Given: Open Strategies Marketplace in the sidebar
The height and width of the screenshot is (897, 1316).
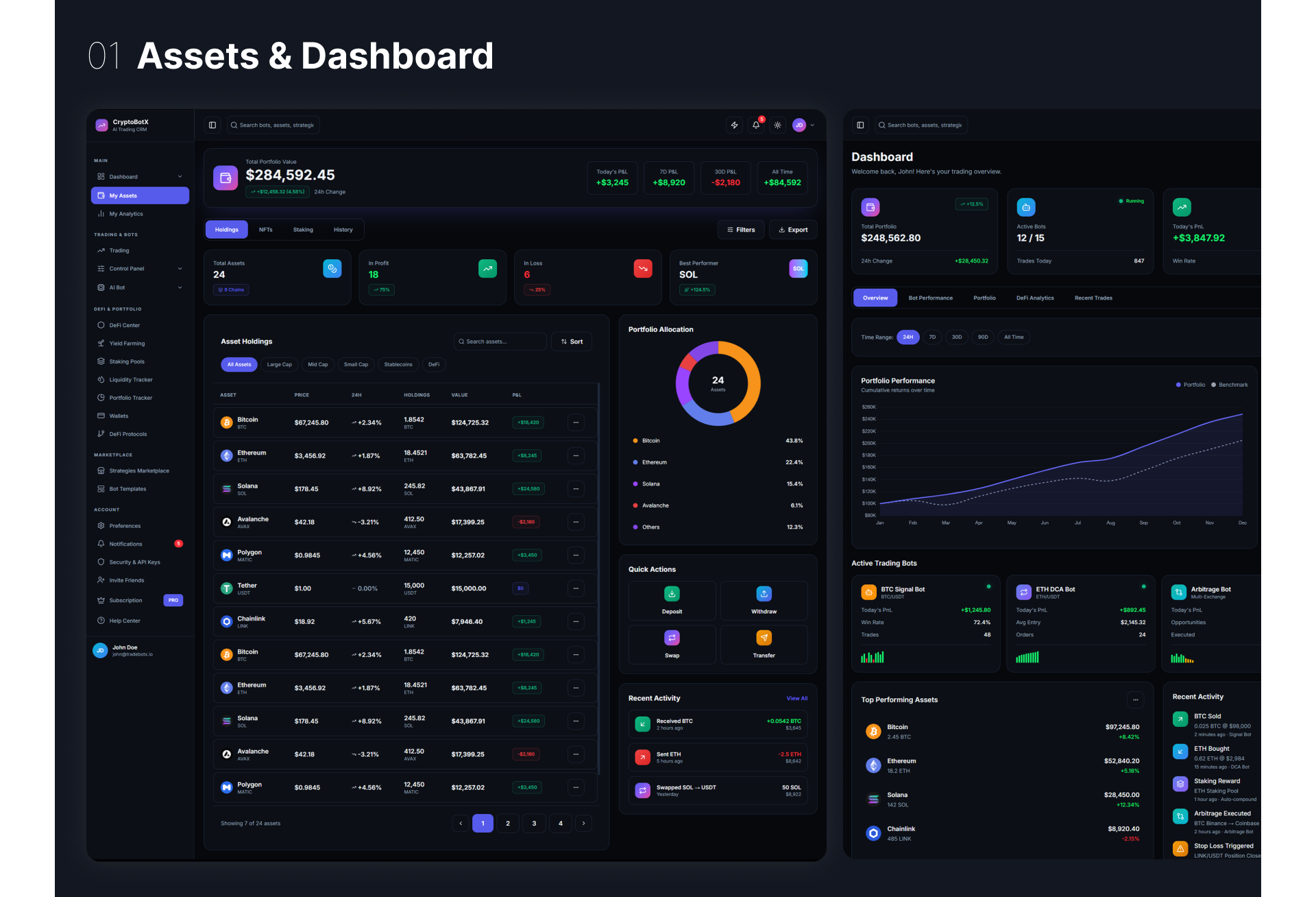Looking at the screenshot, I should [140, 471].
